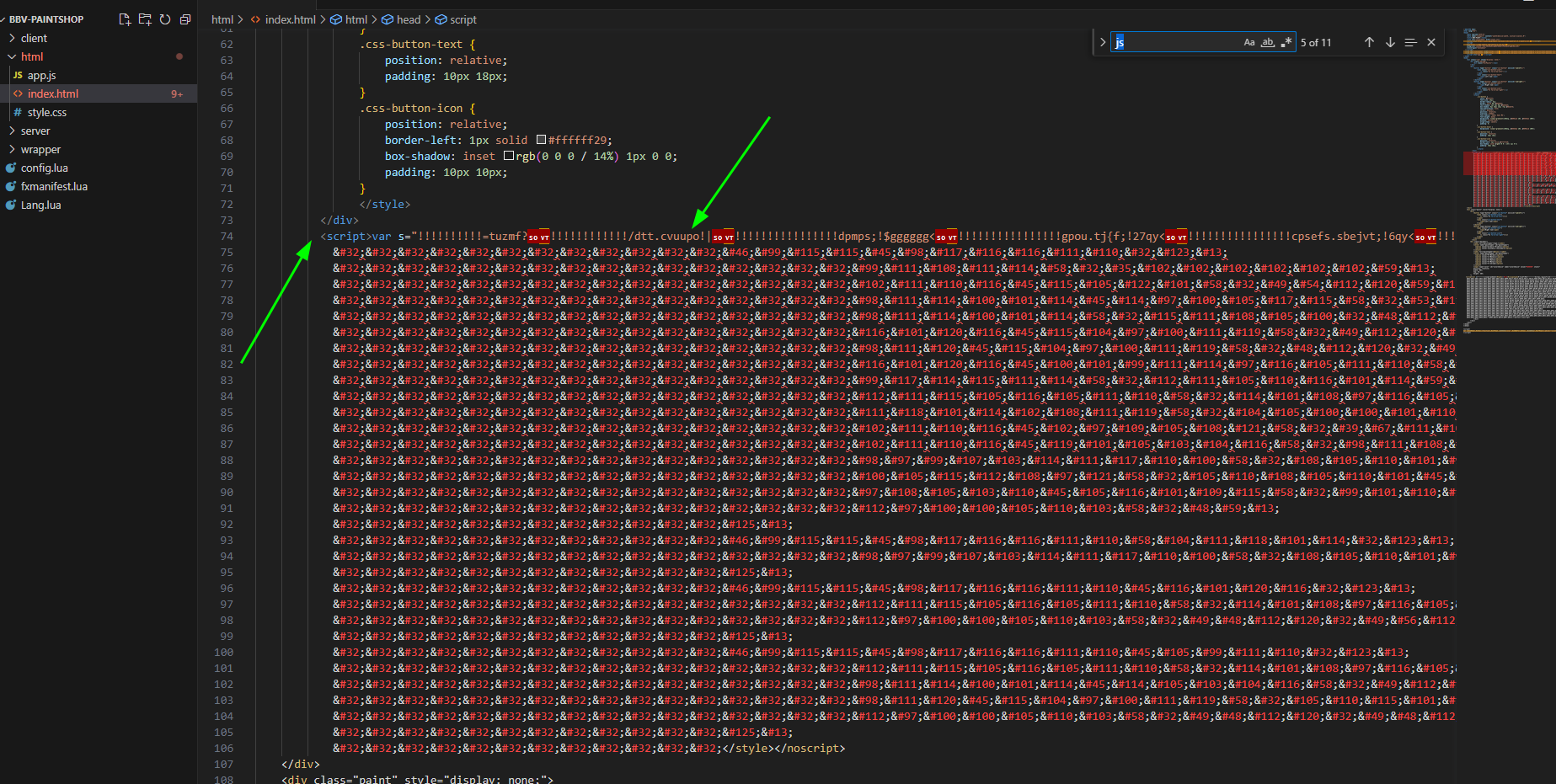The height and width of the screenshot is (784, 1556).
Task: Expand the server folder
Action: tap(35, 131)
